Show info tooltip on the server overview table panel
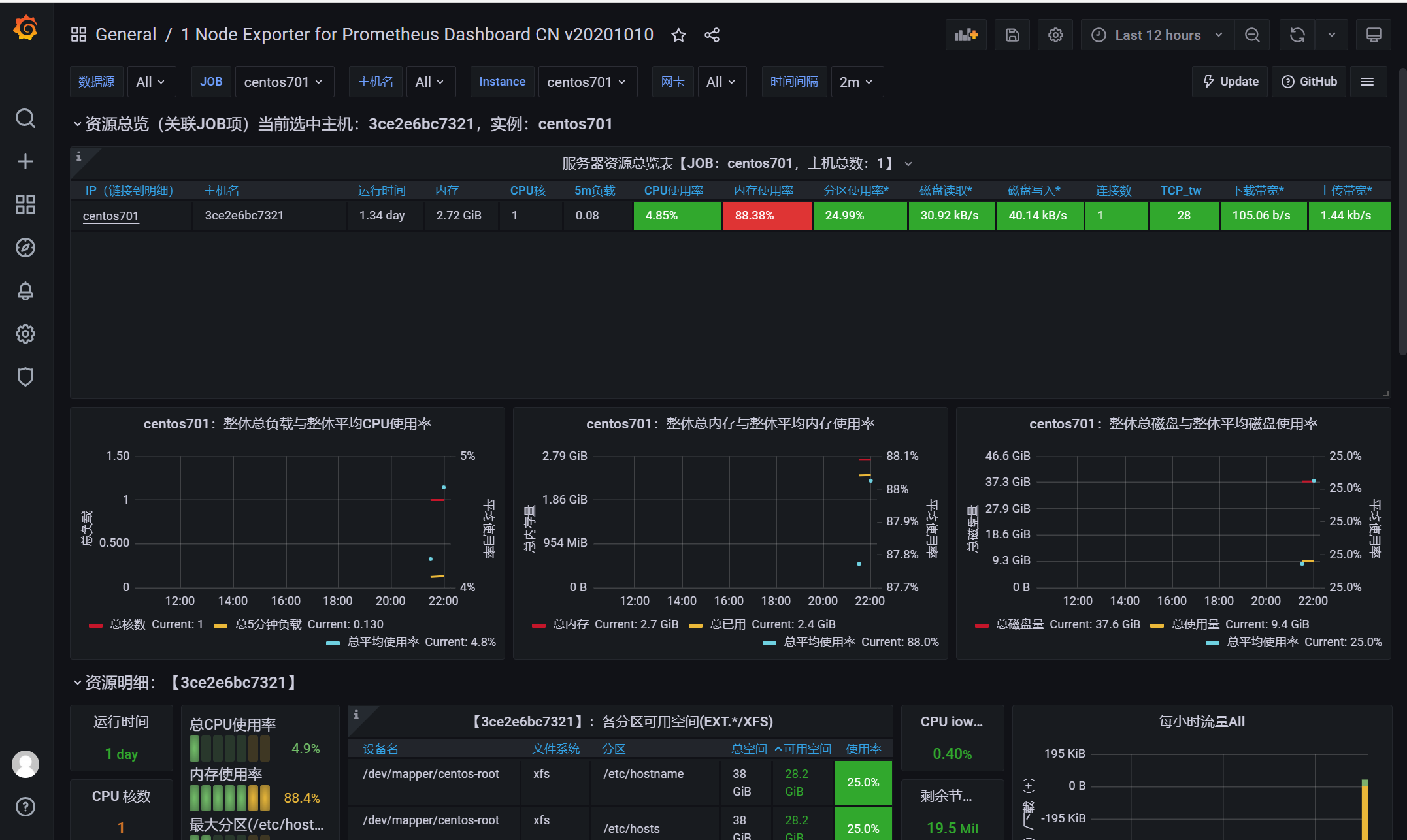 coord(79,156)
